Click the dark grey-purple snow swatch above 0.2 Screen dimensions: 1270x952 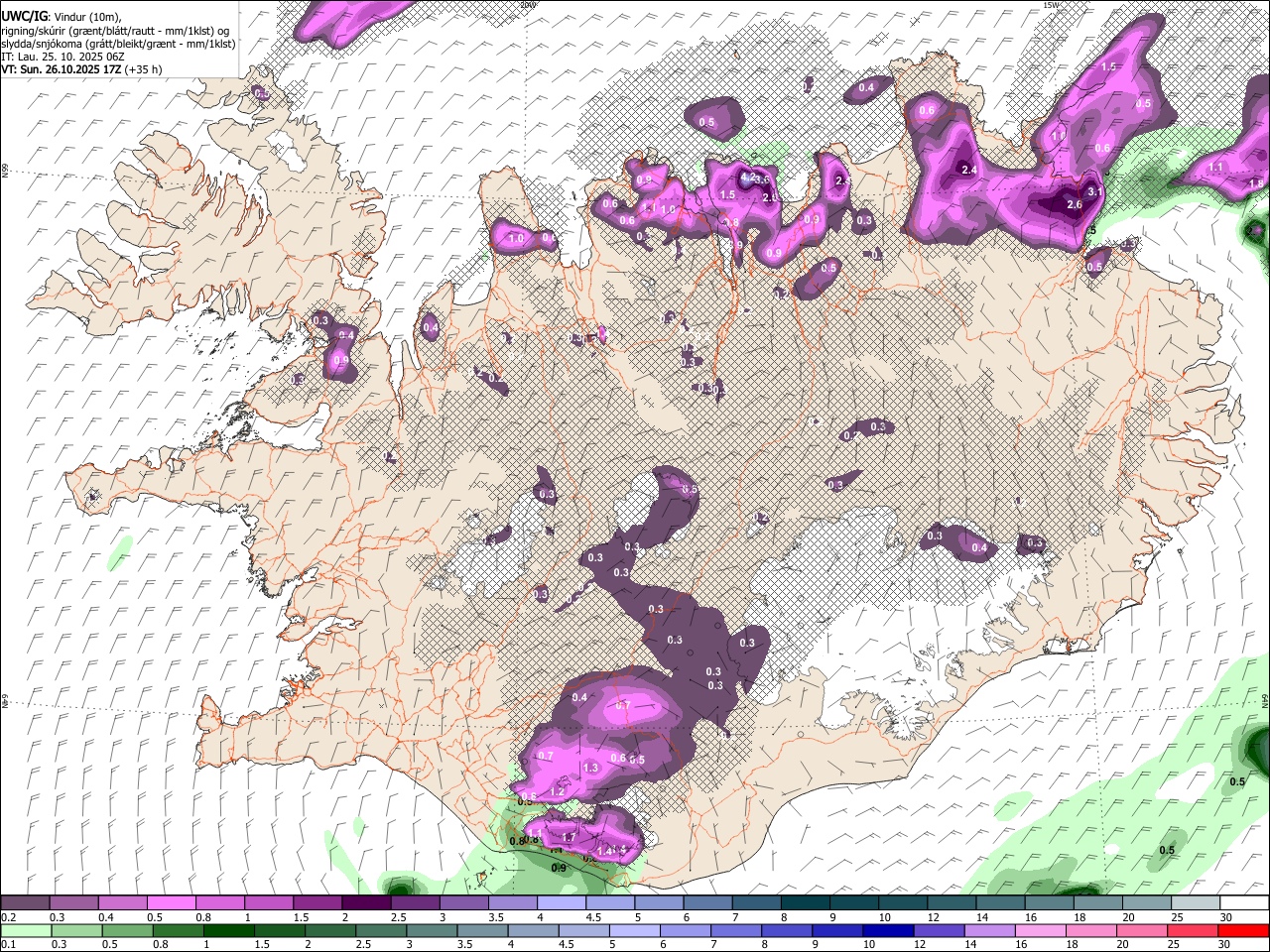(x=26, y=902)
